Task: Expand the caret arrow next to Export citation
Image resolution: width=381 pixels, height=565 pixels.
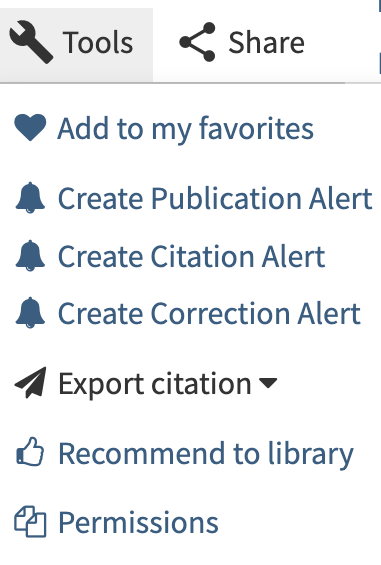Action: 268,383
